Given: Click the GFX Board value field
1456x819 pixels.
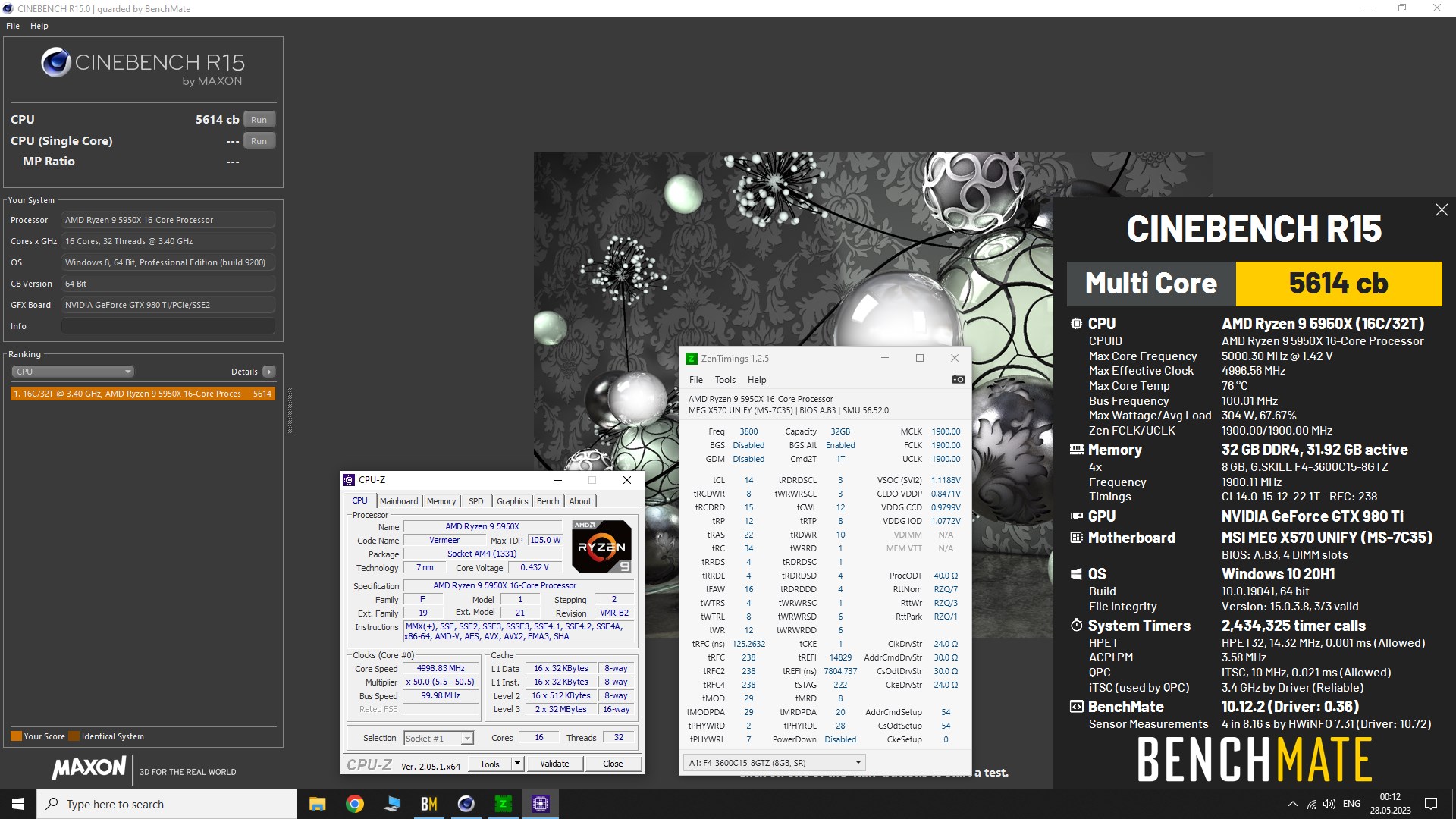Looking at the screenshot, I should [x=168, y=305].
